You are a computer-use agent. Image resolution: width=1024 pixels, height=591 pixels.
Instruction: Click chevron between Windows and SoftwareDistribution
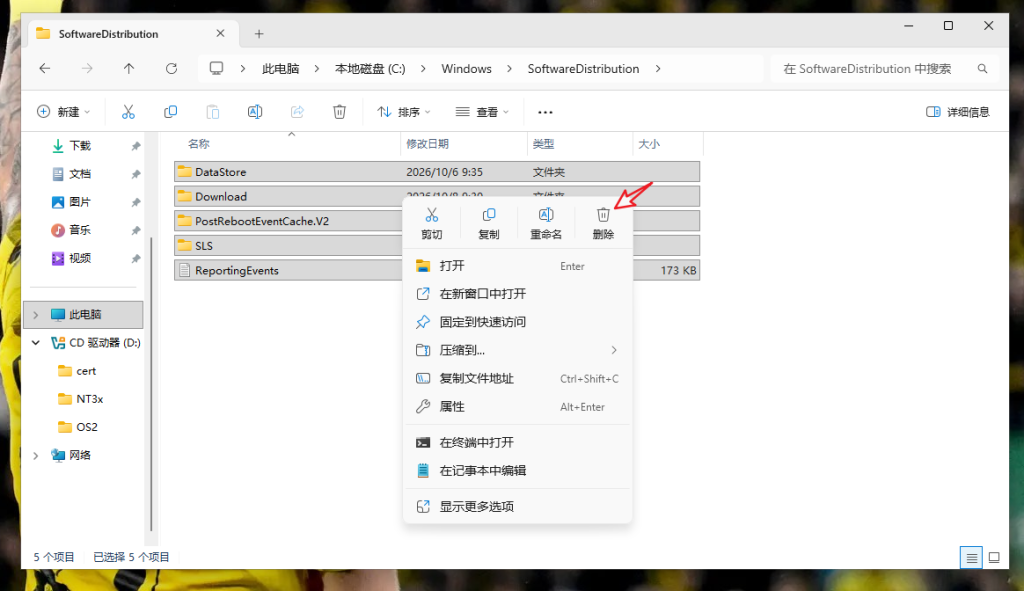509,69
